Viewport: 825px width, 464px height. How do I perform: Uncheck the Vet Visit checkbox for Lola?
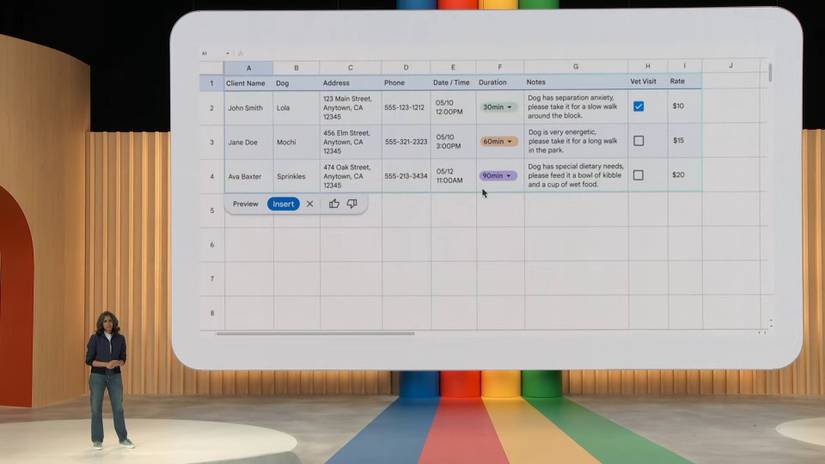(638, 106)
